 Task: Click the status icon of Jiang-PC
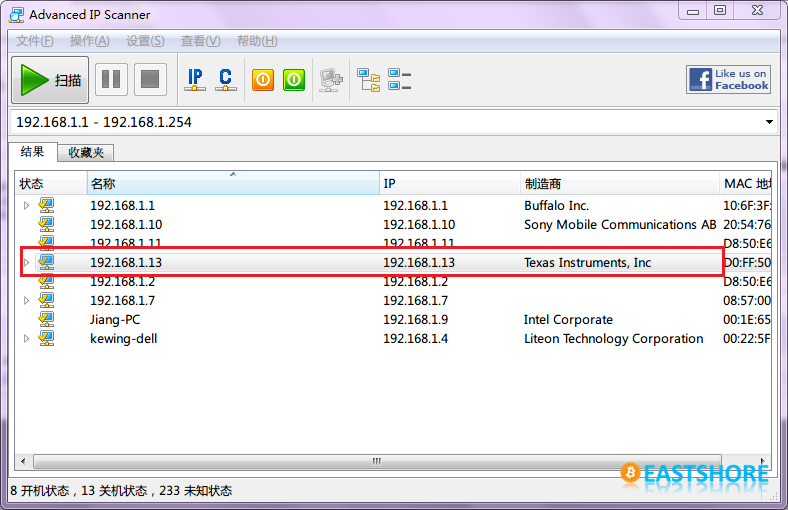click(x=46, y=319)
